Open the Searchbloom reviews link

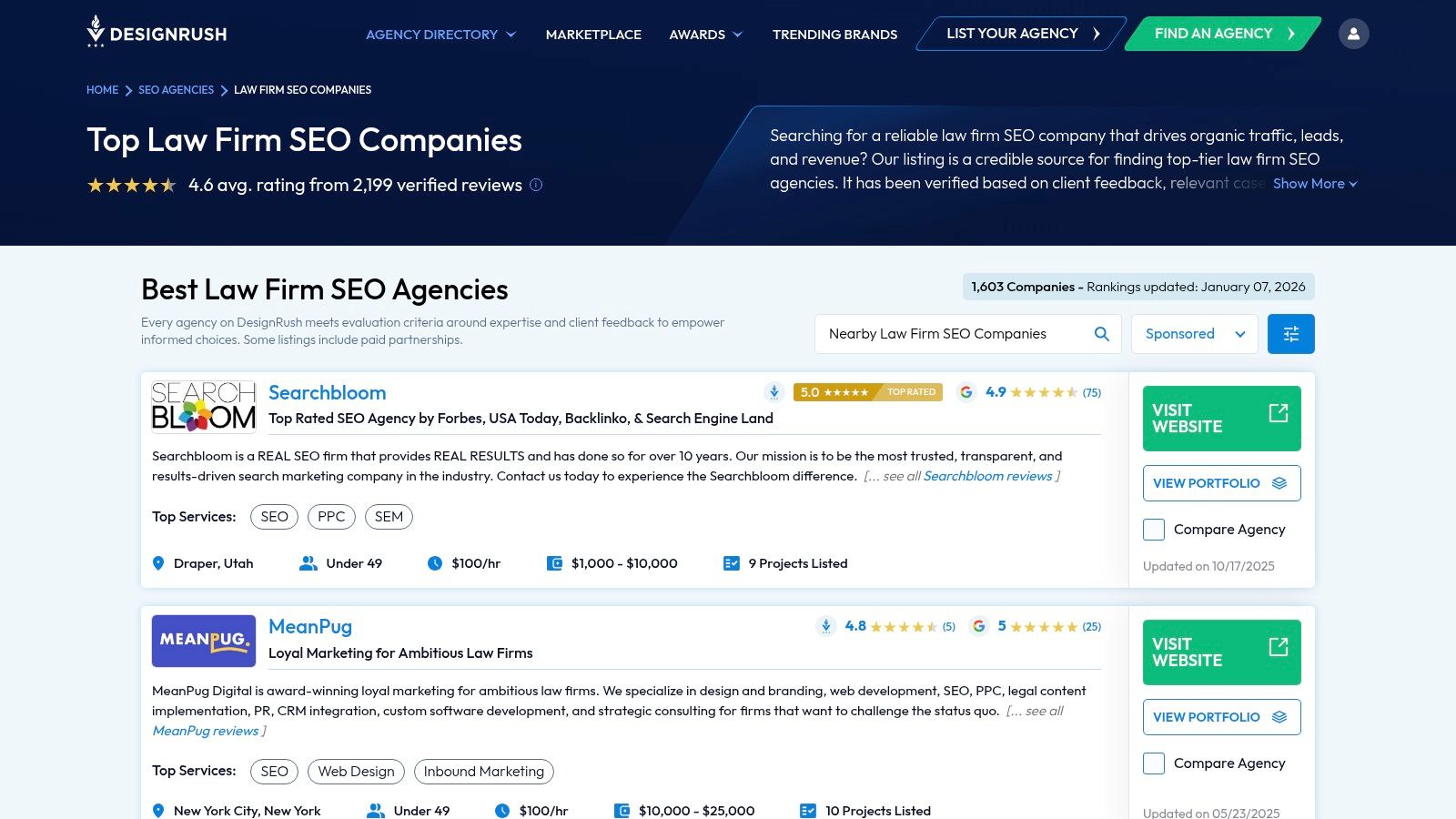pos(988,475)
